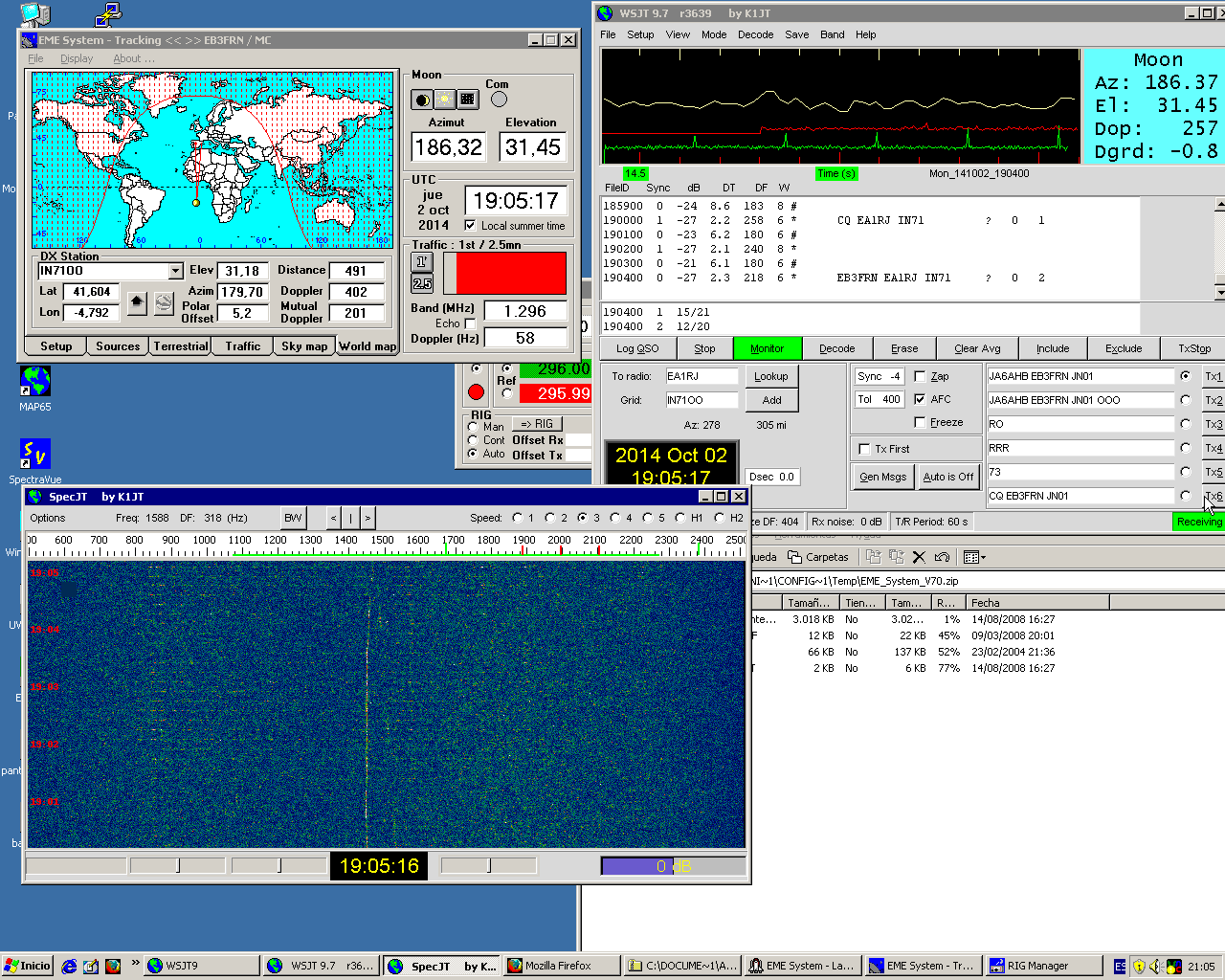
Task: Click delete X icon in Explorer toolbar
Action: pyautogui.click(x=919, y=557)
